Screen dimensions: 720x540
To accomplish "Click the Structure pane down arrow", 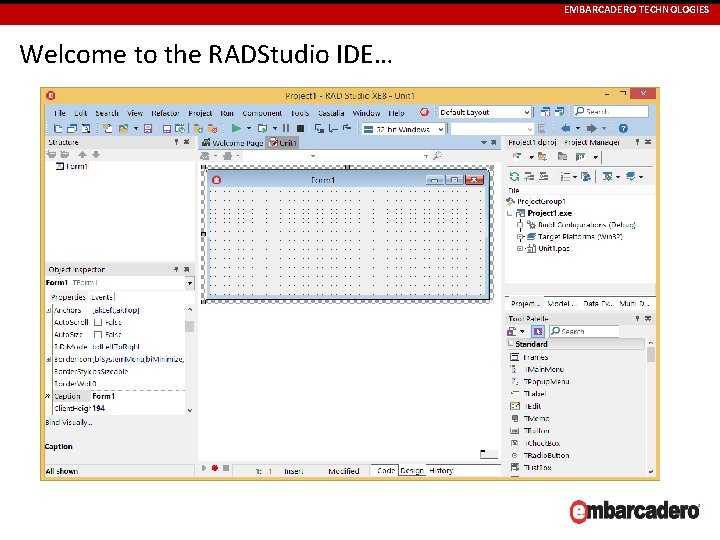I will [96, 155].
